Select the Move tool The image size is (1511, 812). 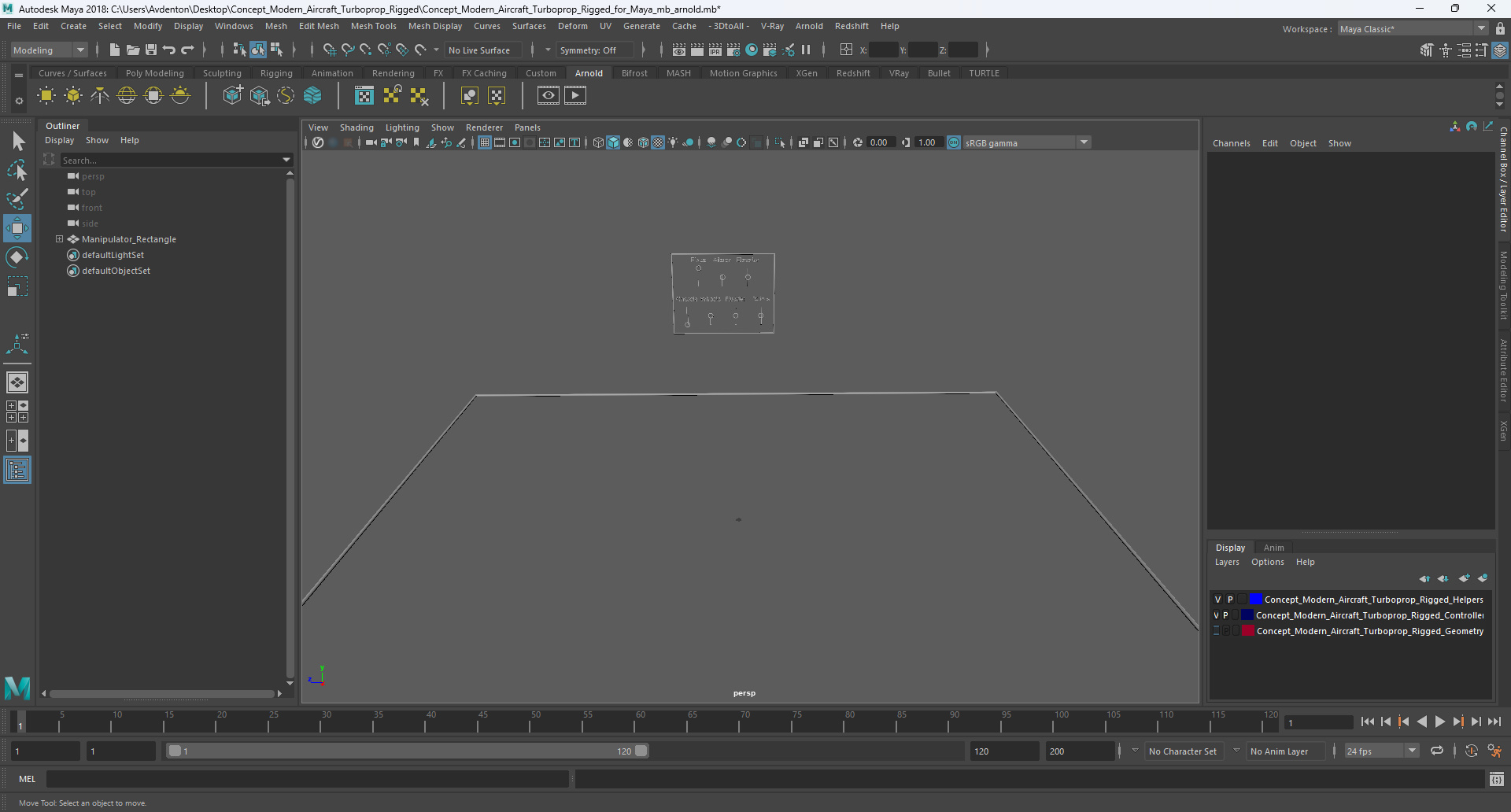(x=17, y=228)
